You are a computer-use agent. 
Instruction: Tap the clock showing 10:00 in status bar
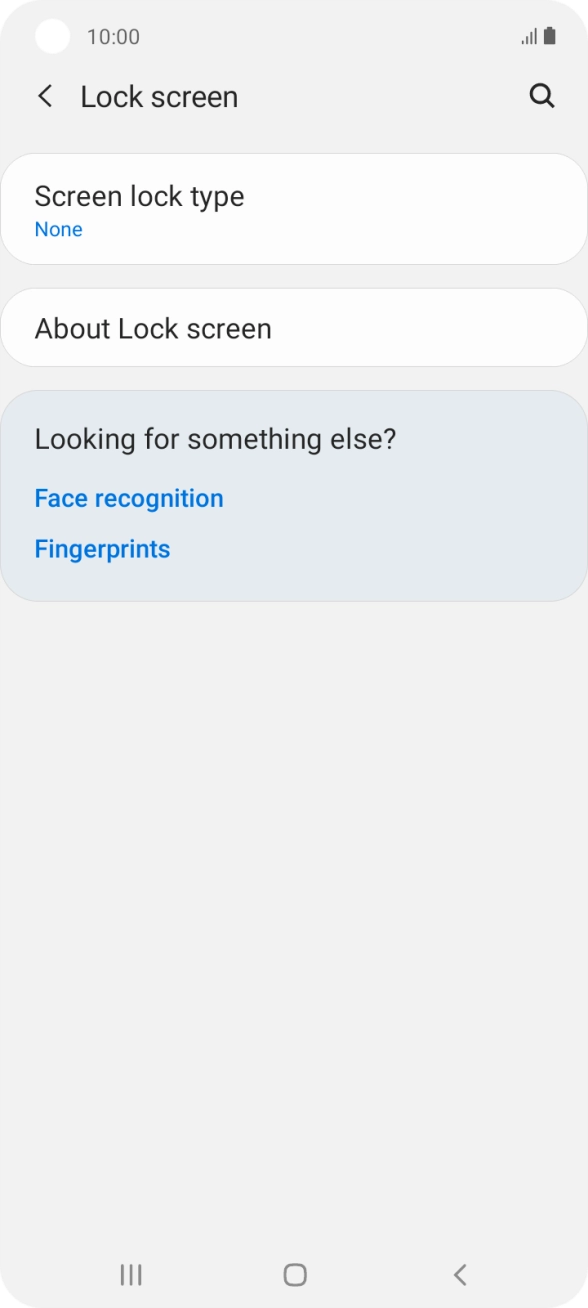113,36
